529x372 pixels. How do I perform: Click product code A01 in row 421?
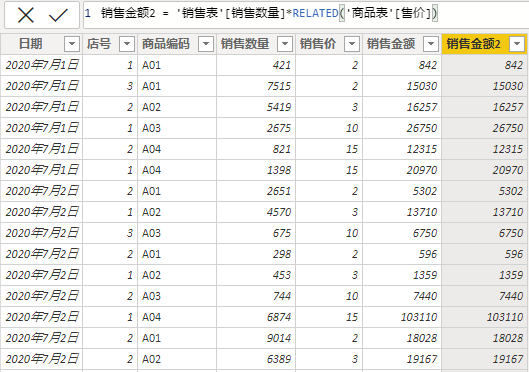coord(177,65)
